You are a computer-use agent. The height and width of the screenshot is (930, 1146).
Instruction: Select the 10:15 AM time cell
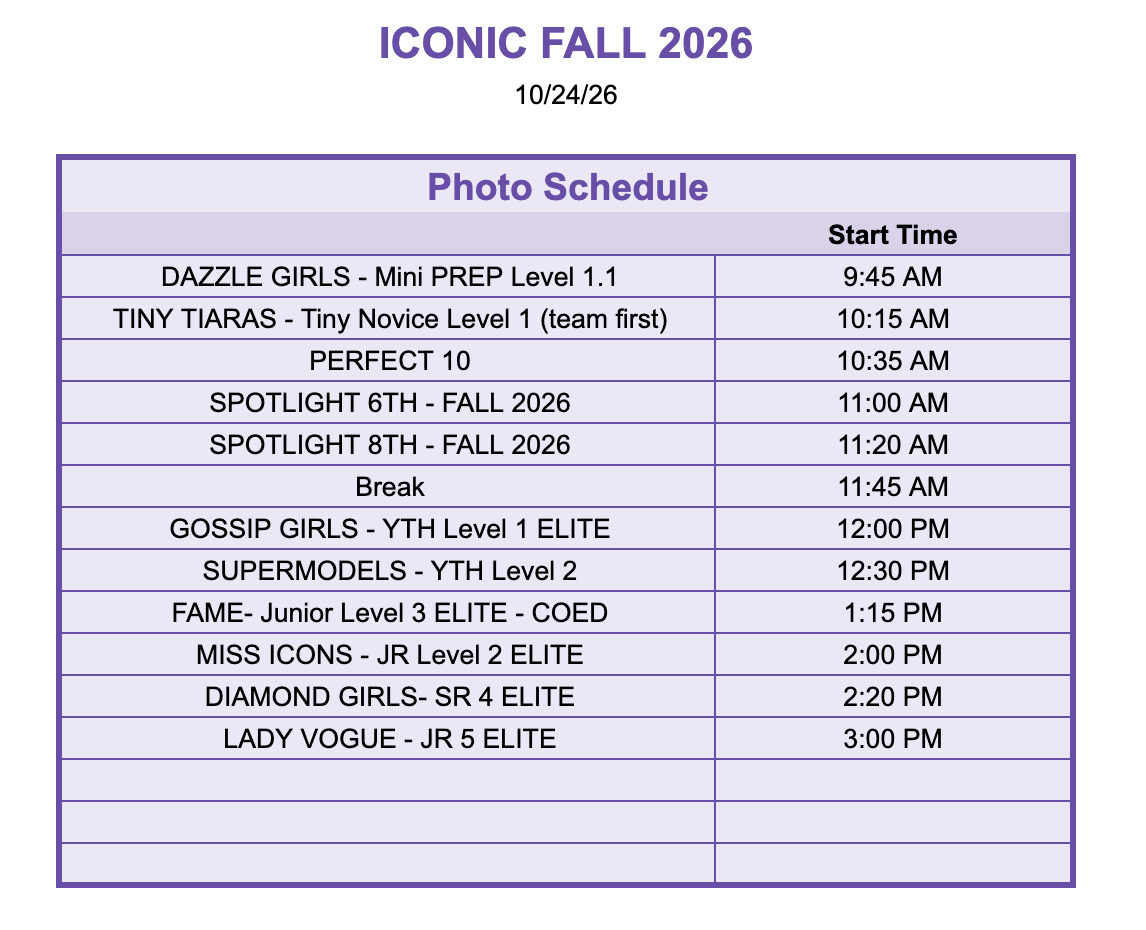coord(892,319)
